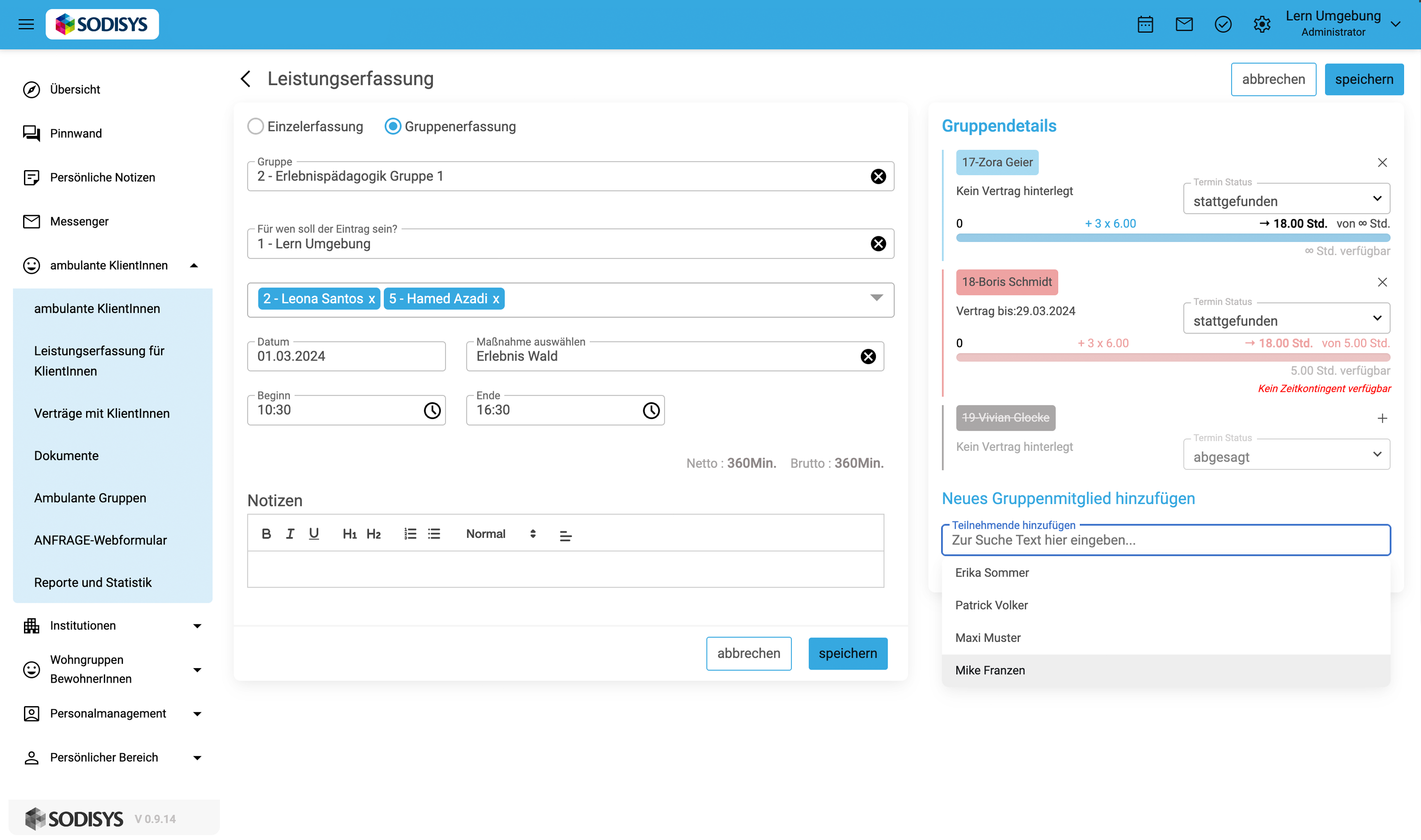Focus the Teilnehmende hinzufügen search field

pyautogui.click(x=1166, y=540)
